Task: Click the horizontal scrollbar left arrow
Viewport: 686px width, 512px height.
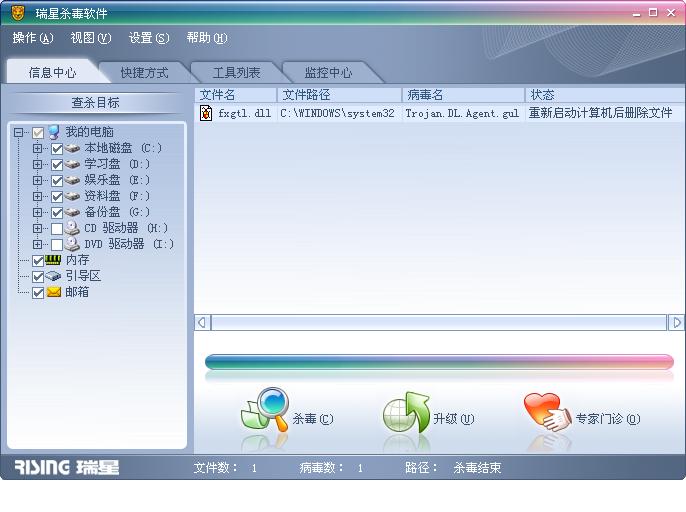Action: tap(203, 323)
